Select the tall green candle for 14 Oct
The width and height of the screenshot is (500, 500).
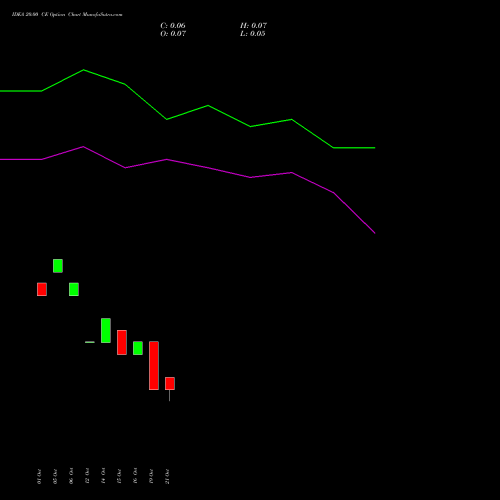[x=106, y=330]
